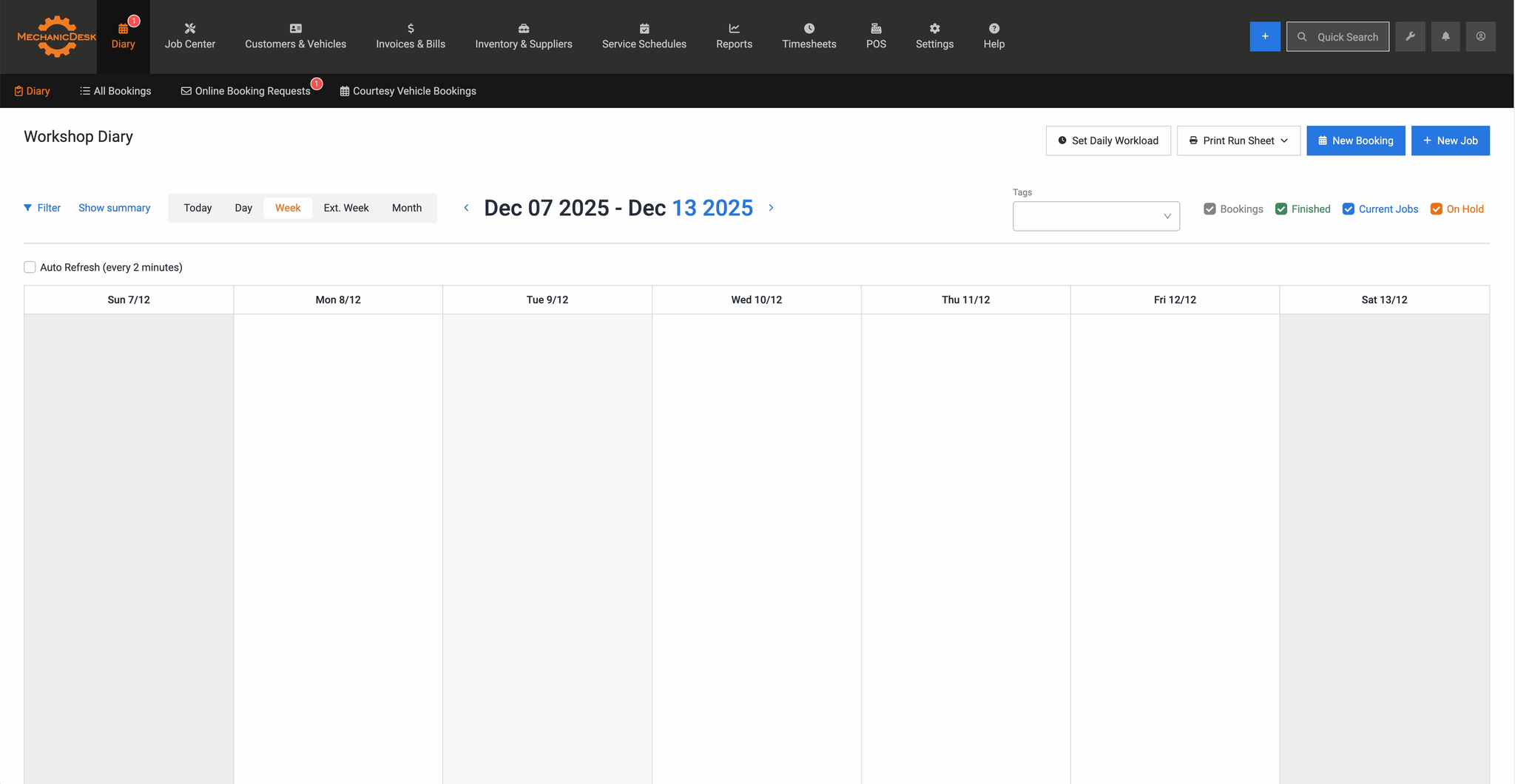Toggle the Finished checkbox

[1281, 209]
